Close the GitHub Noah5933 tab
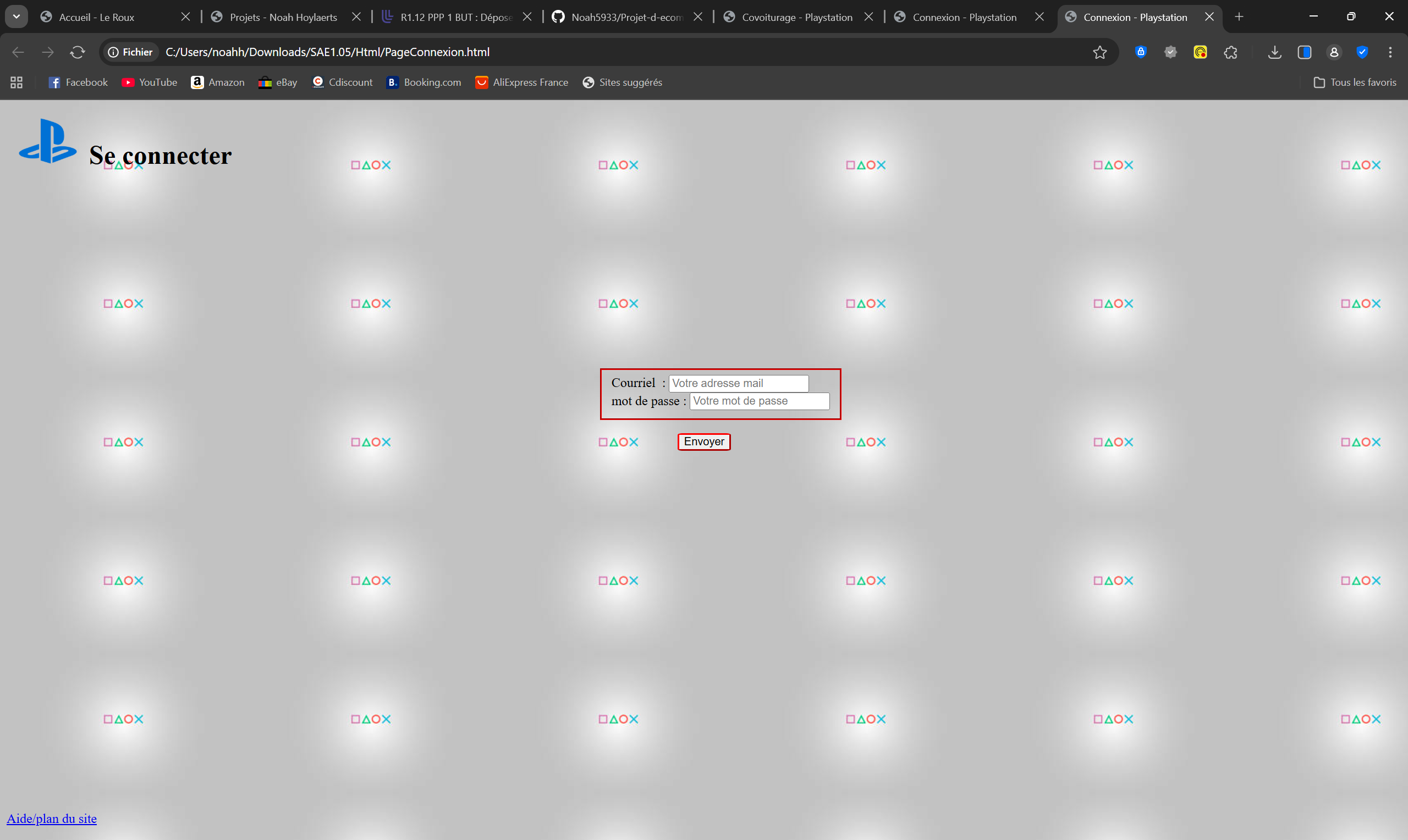 (x=698, y=17)
